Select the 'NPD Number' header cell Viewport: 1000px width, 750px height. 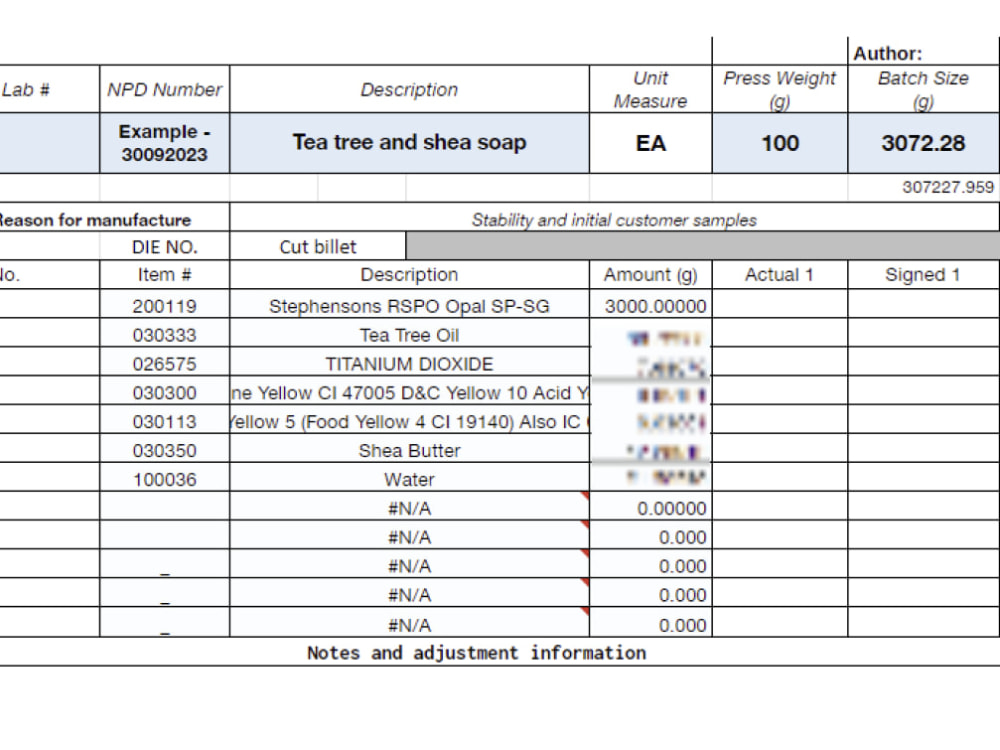pos(165,89)
